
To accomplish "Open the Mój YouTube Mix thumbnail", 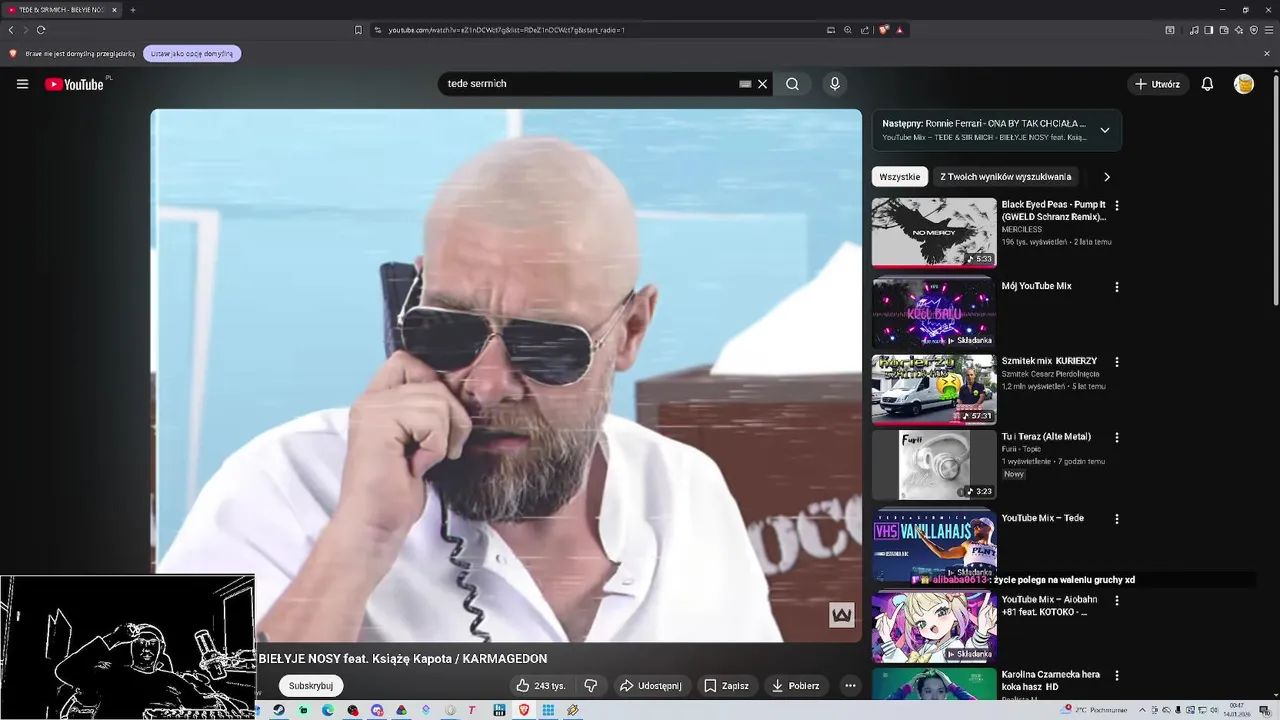I will [x=934, y=313].
